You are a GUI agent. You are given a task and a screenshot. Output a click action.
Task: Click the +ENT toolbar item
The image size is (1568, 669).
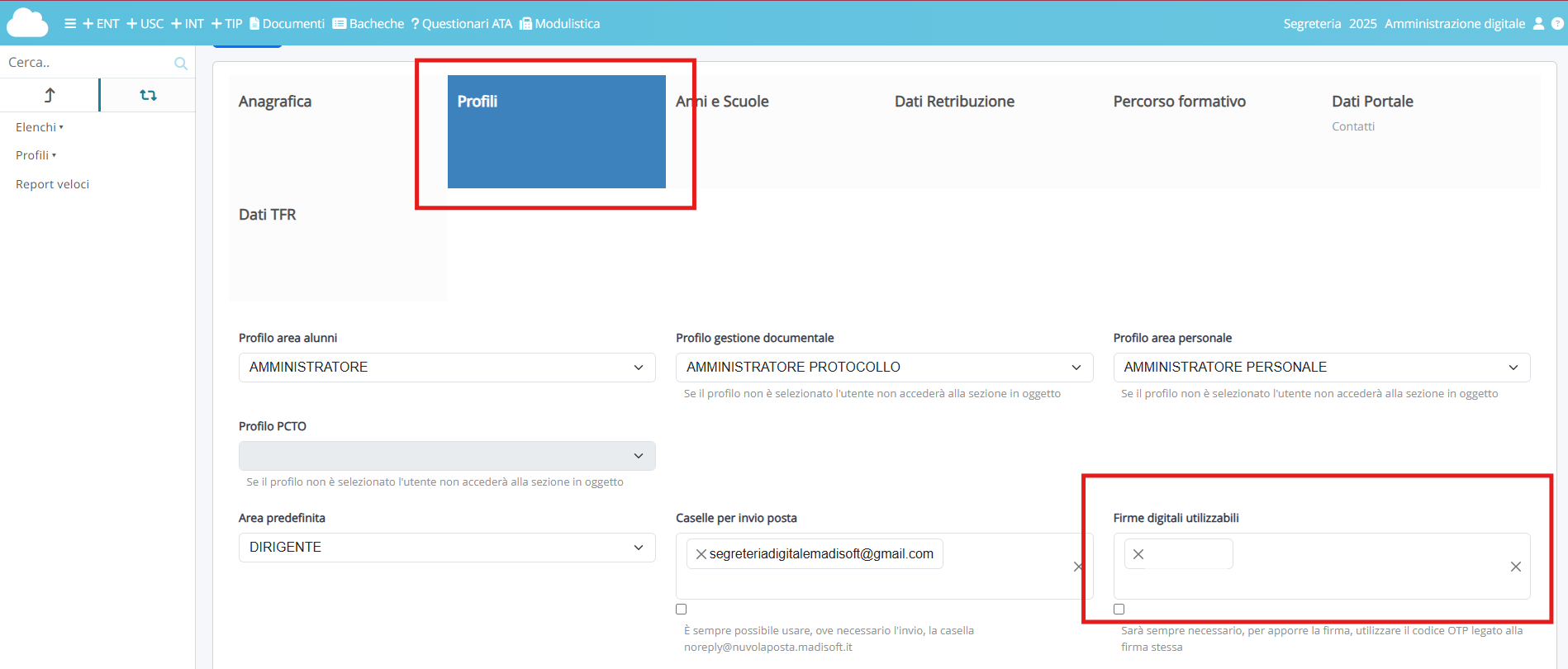[x=101, y=24]
